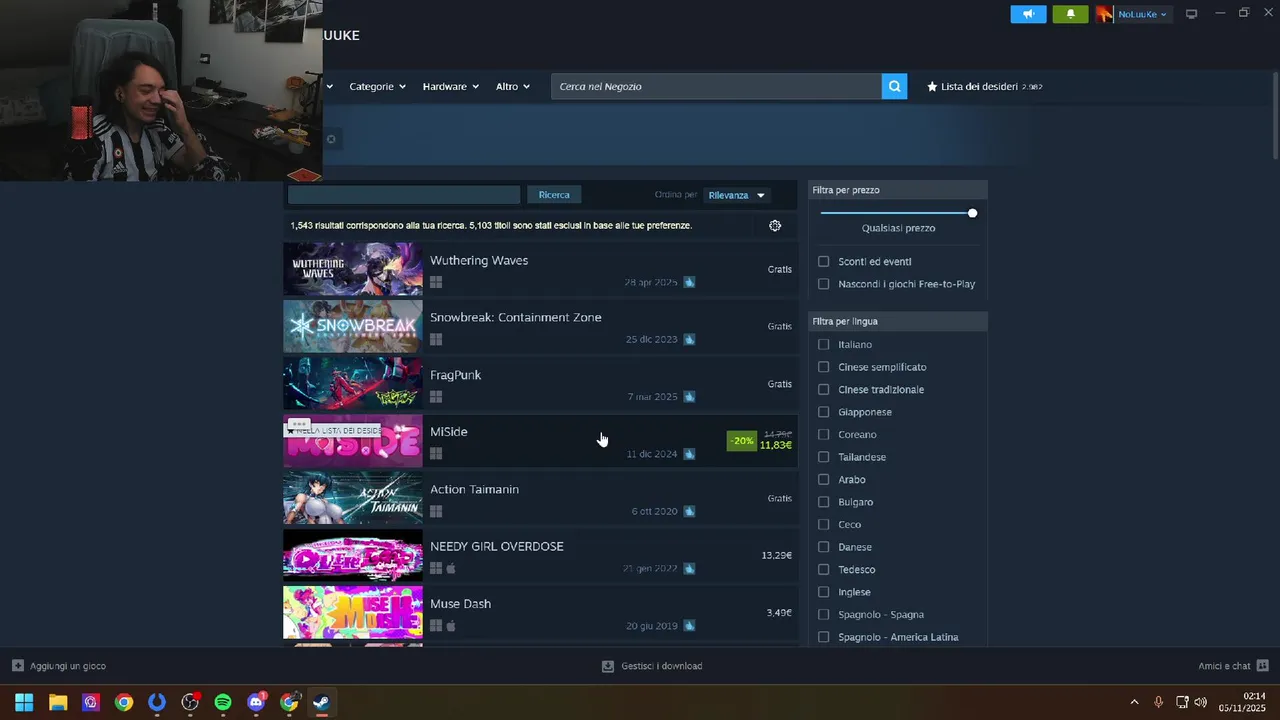This screenshot has width=1280, height=720.
Task: Click the blue search magnifier button
Action: (x=895, y=86)
